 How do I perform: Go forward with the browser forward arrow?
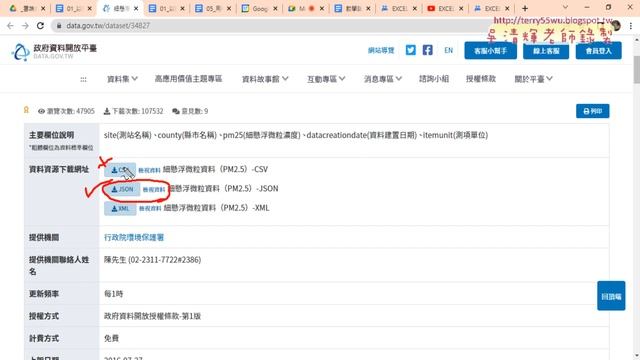click(x=25, y=26)
